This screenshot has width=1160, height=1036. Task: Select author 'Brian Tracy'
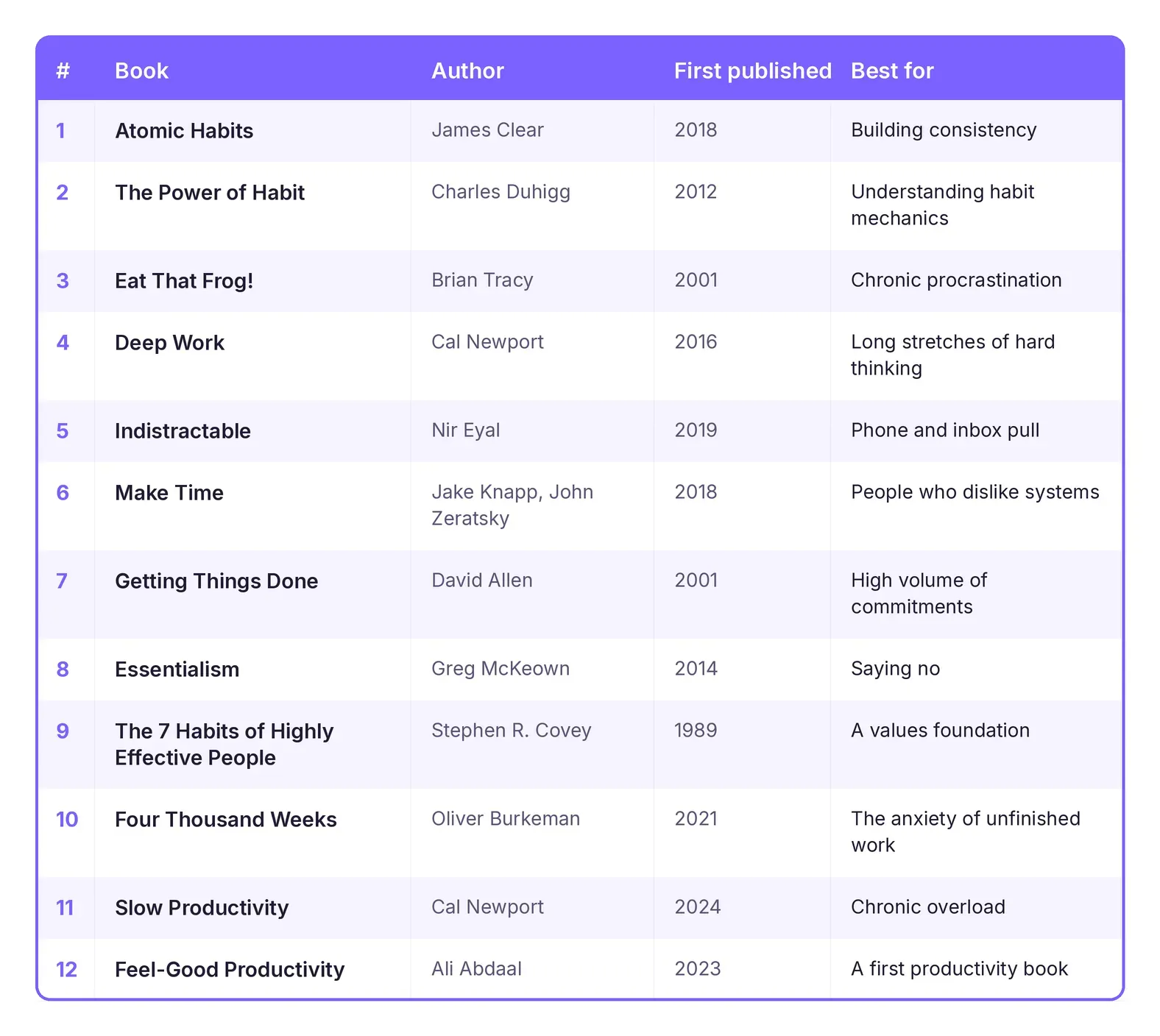pos(482,280)
